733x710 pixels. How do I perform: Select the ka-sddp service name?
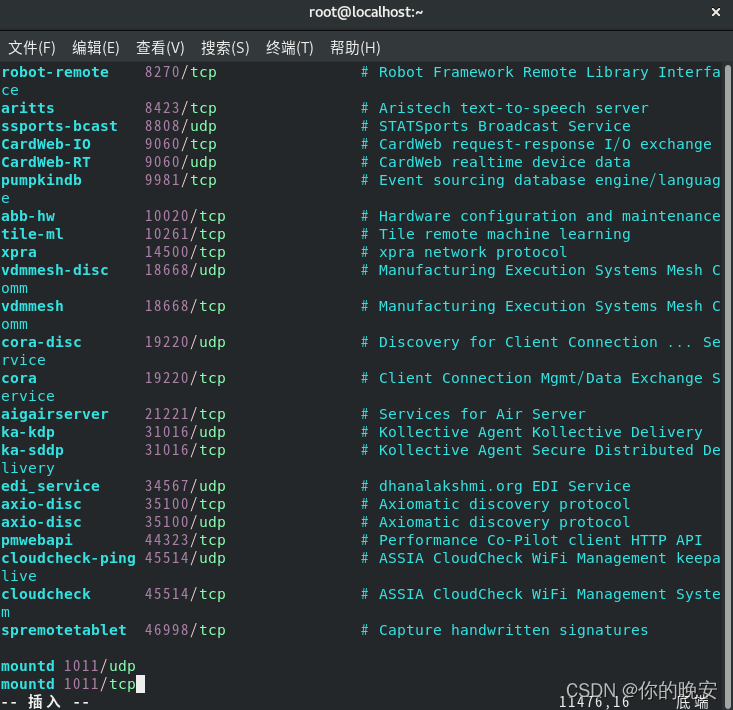[32, 450]
